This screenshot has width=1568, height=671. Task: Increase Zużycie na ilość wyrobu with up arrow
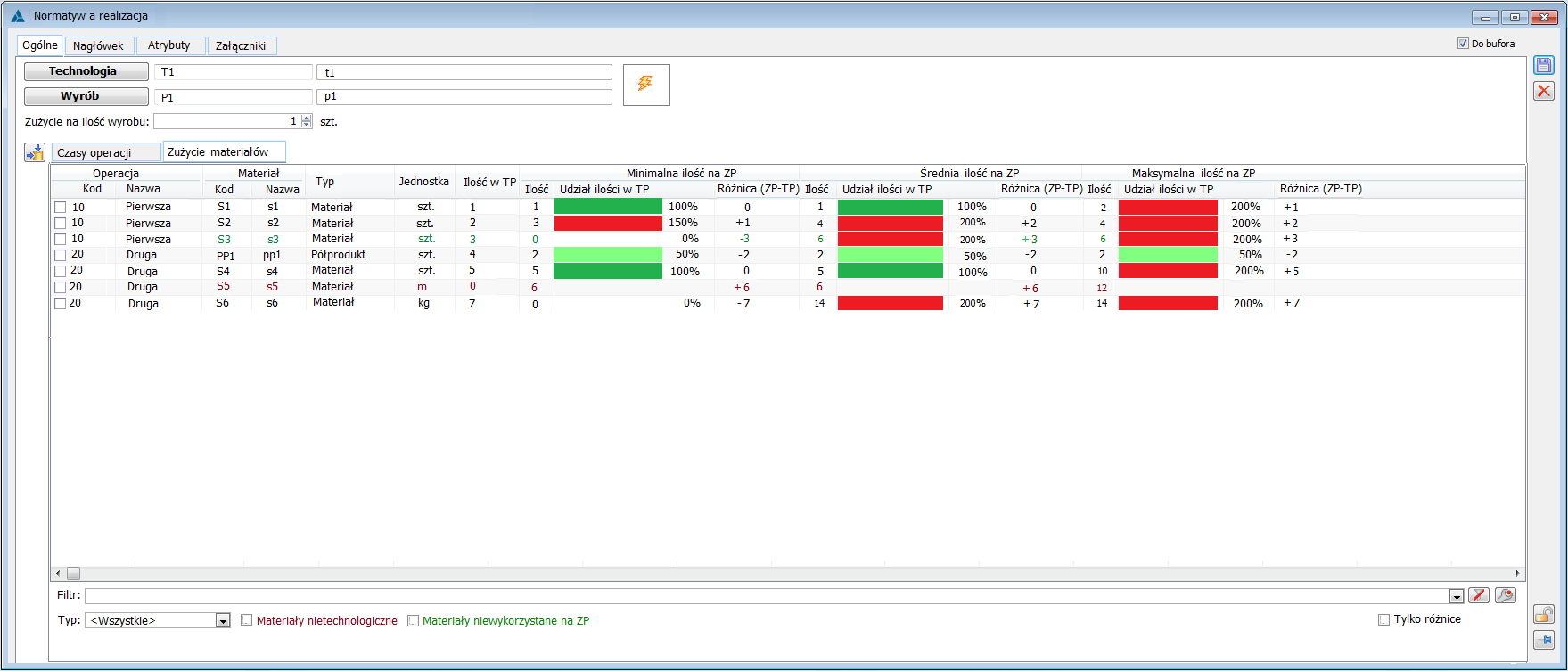pyautogui.click(x=307, y=118)
